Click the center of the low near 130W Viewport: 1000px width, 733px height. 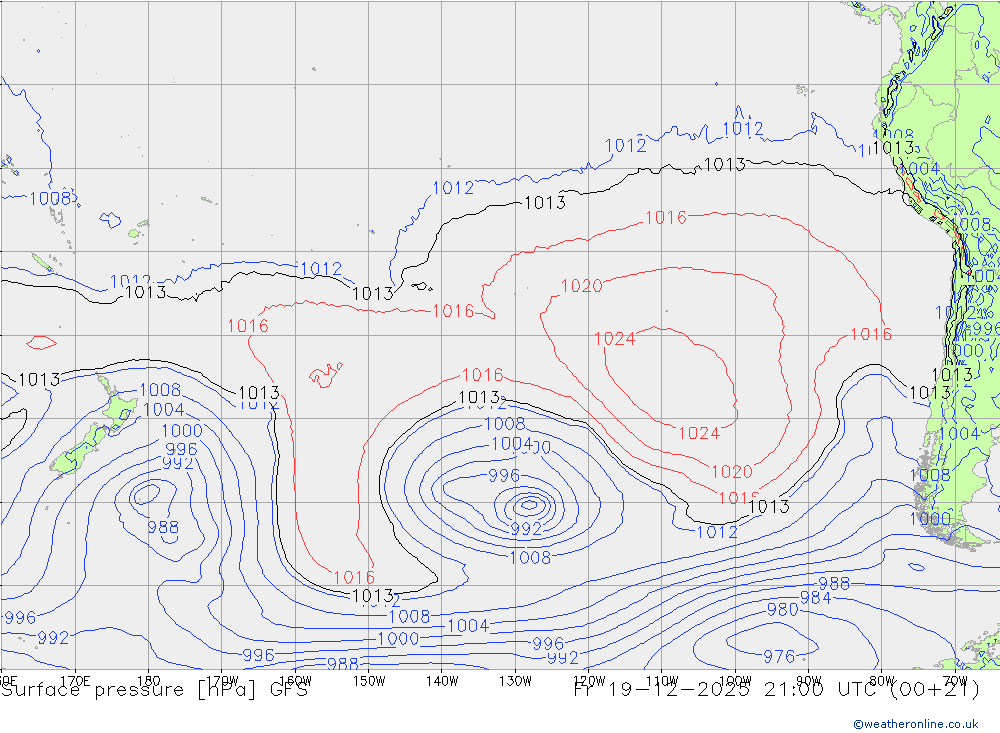click(x=527, y=505)
